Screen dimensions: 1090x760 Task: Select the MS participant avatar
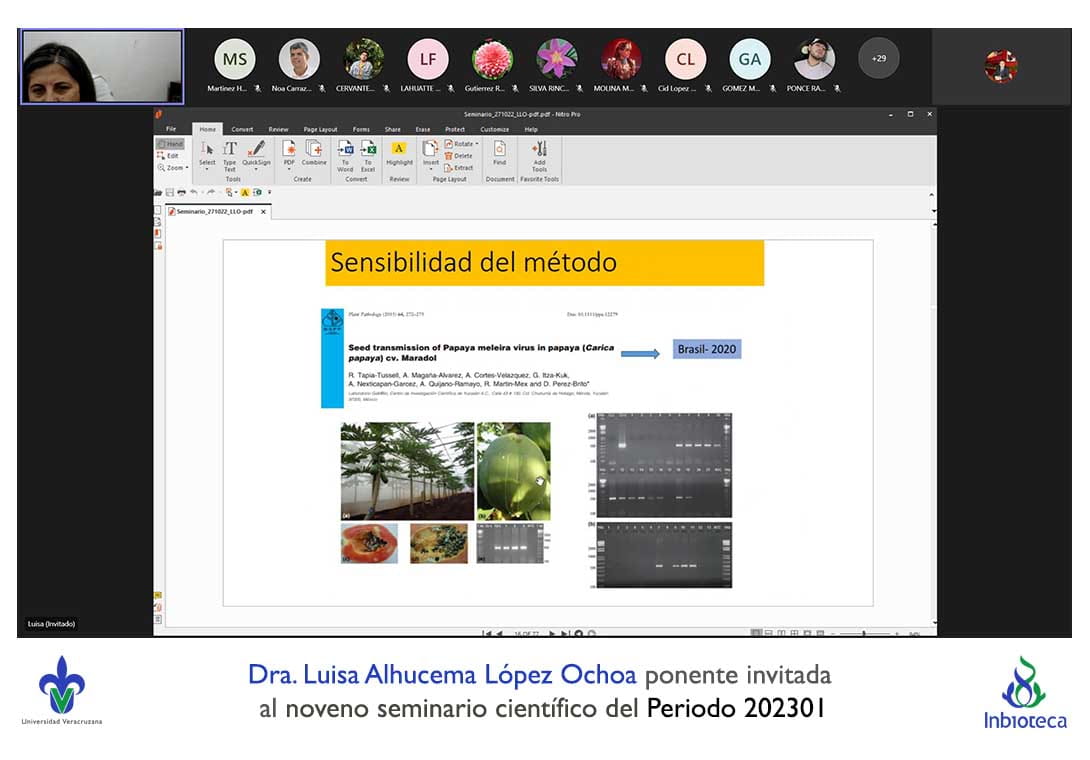coord(235,59)
